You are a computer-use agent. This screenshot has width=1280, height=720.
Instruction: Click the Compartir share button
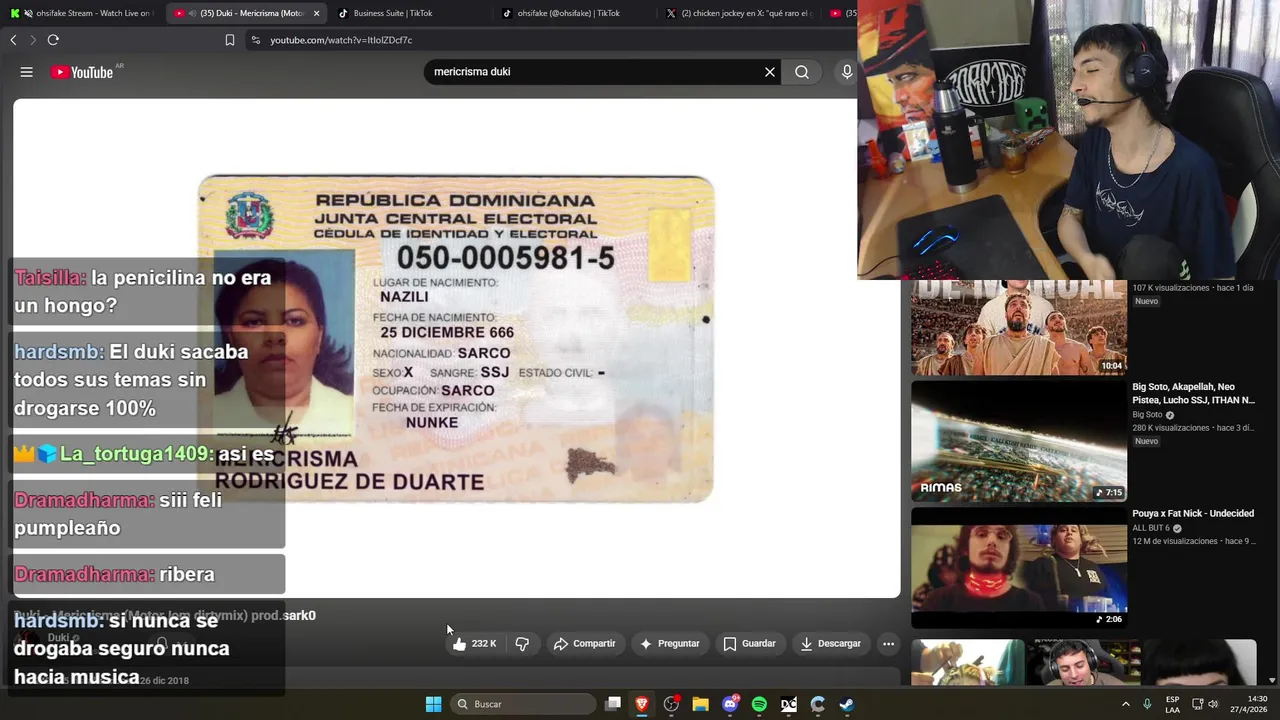585,644
